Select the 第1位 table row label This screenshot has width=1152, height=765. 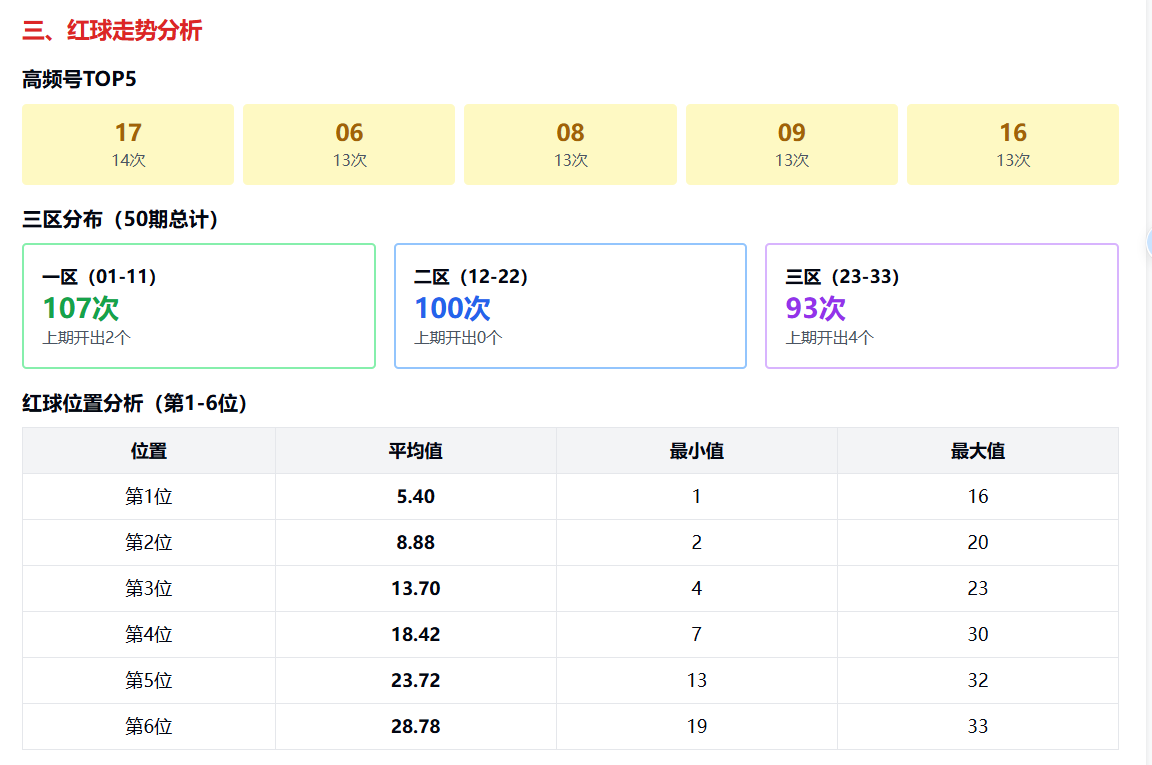pyautogui.click(x=149, y=497)
